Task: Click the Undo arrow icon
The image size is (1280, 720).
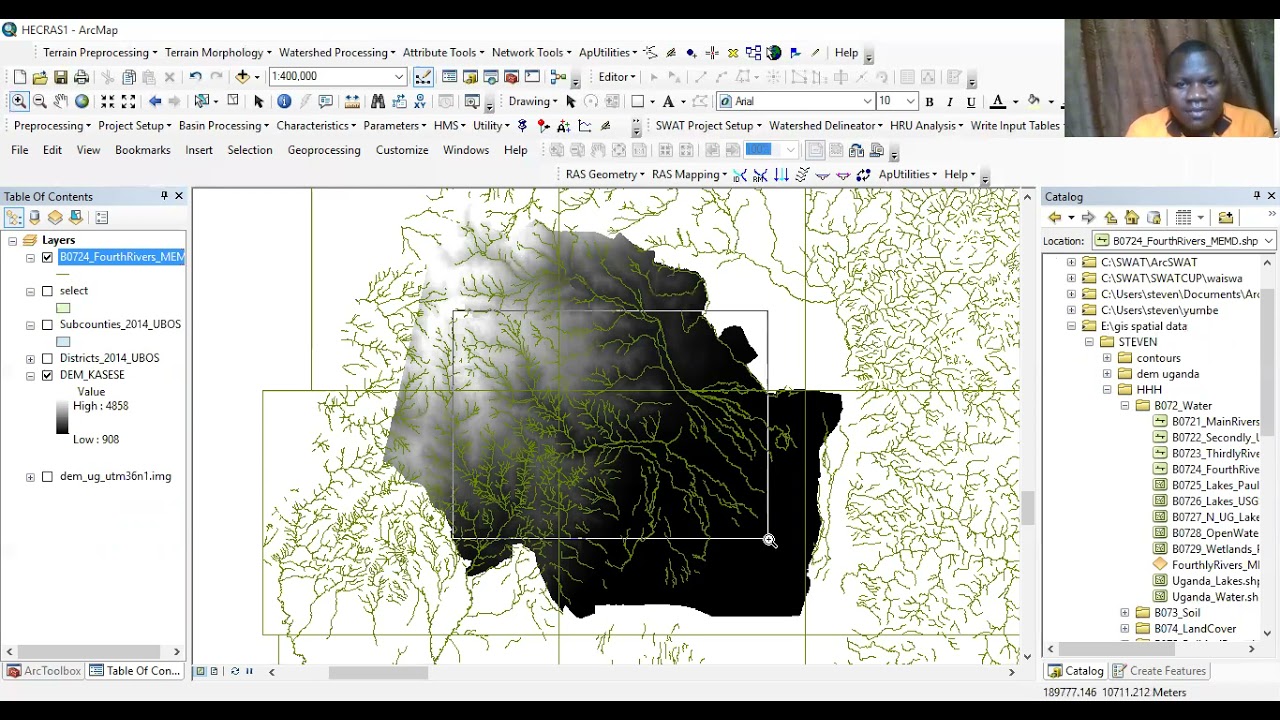Action: click(196, 77)
